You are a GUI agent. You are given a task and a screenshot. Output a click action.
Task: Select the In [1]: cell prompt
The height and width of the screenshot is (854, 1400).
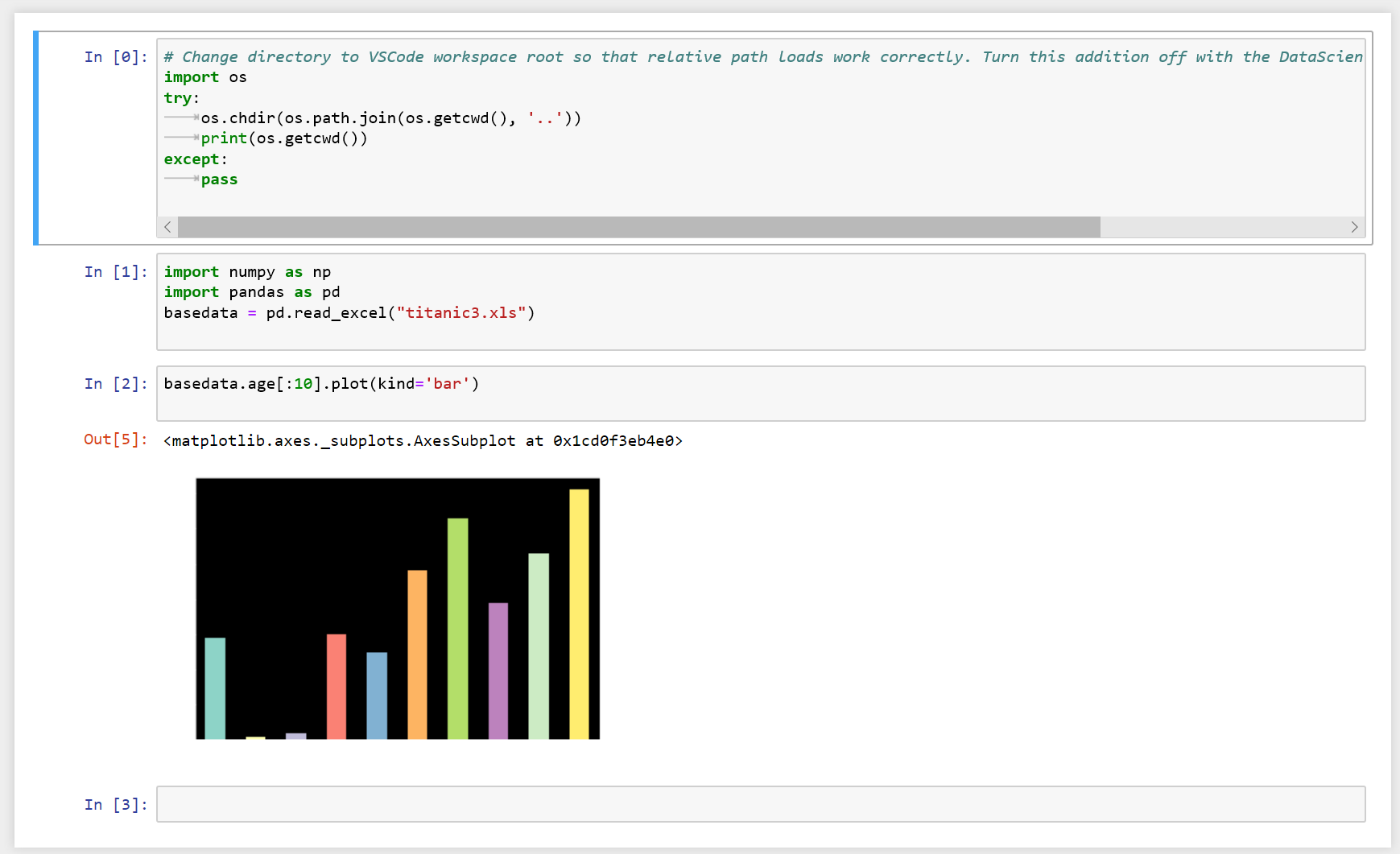[x=116, y=272]
